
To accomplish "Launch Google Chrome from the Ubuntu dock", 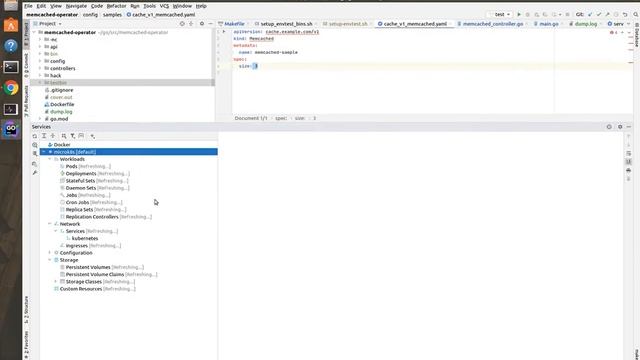I will point(11,88).
